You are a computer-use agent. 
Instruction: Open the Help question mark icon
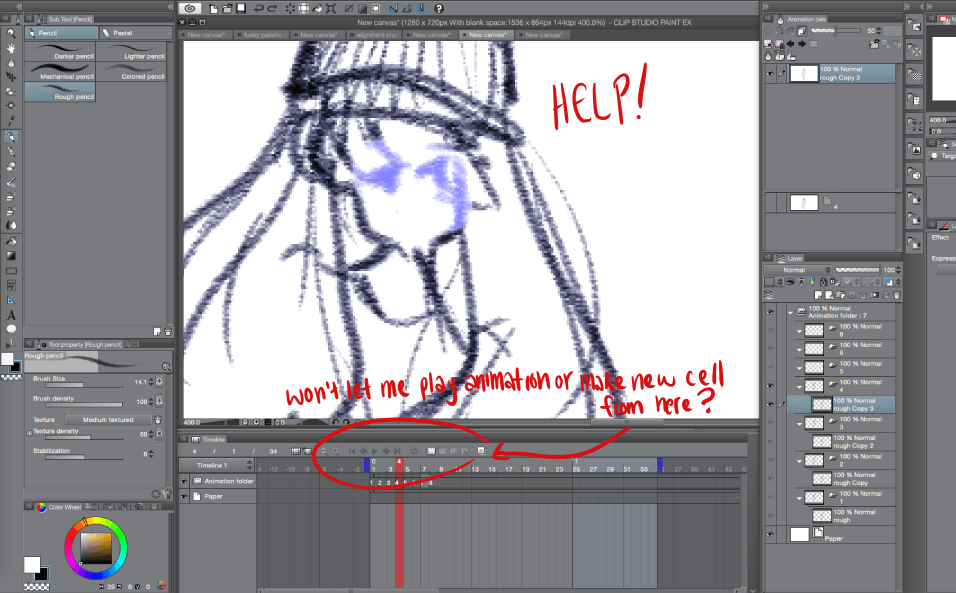[x=438, y=9]
